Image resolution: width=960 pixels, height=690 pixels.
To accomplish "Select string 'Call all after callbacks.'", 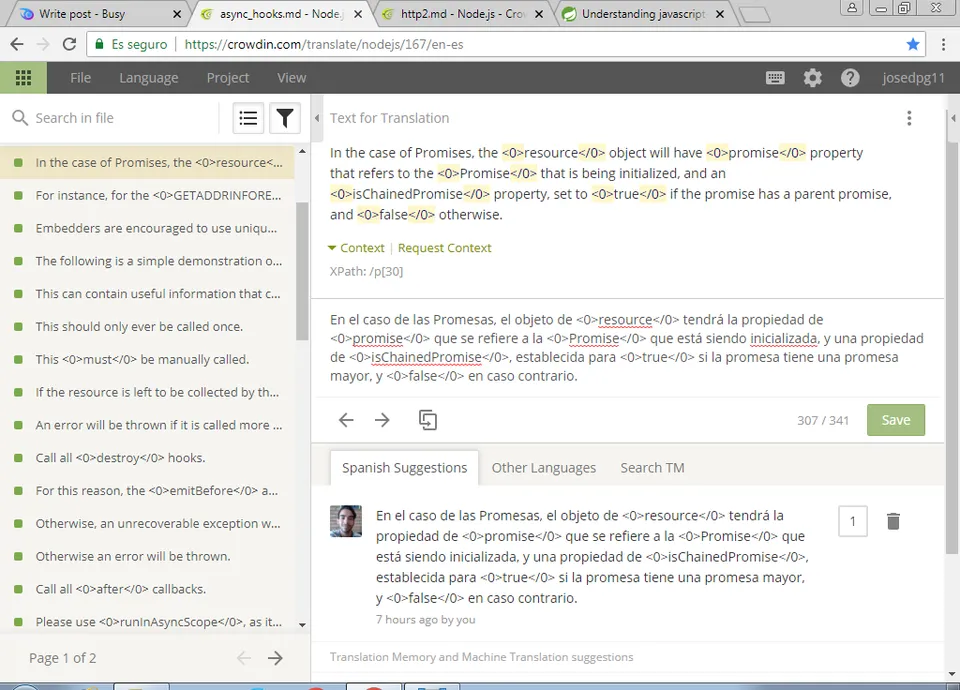I will (x=147, y=589).
